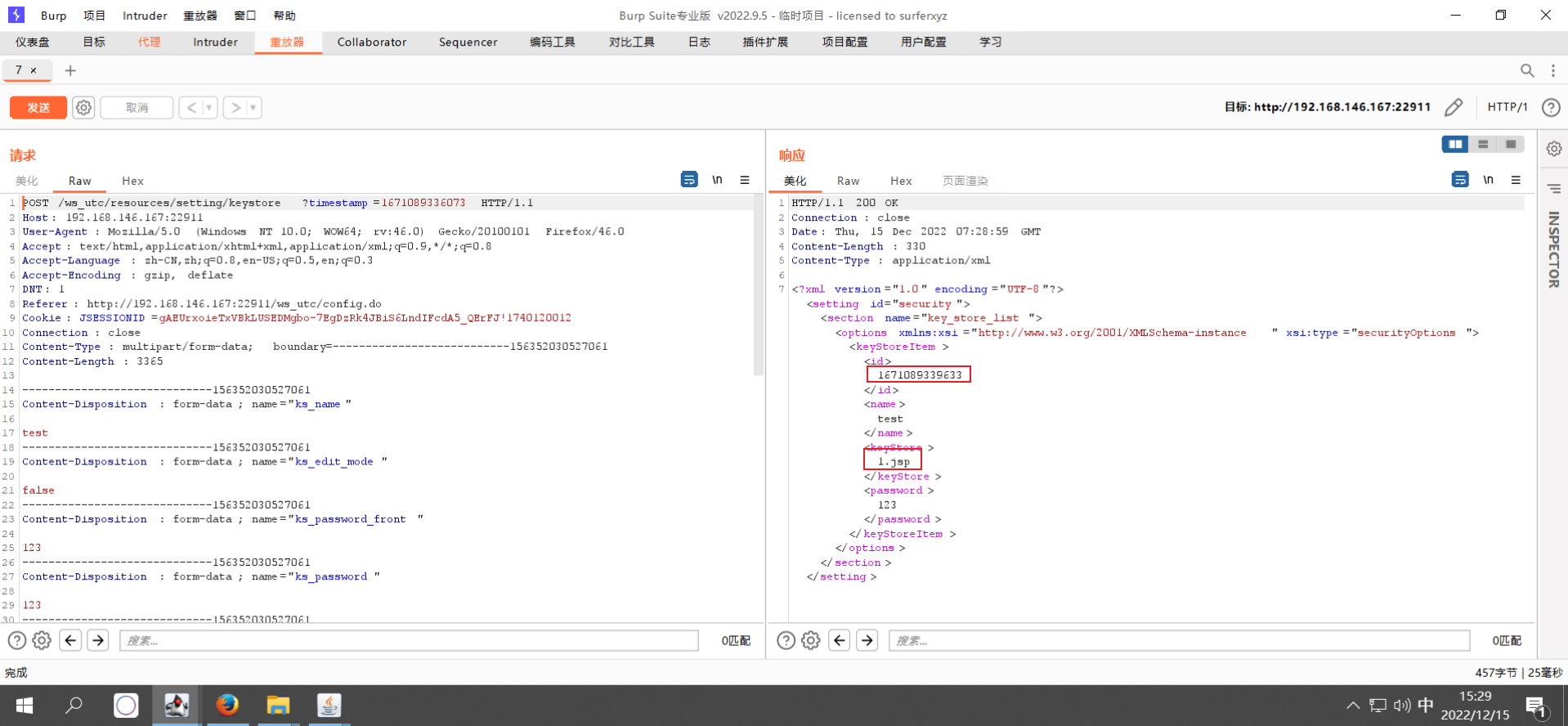The height and width of the screenshot is (726, 1568).
Task: Click the Inspector lines icon above INSPECTOR
Action: tap(1554, 189)
